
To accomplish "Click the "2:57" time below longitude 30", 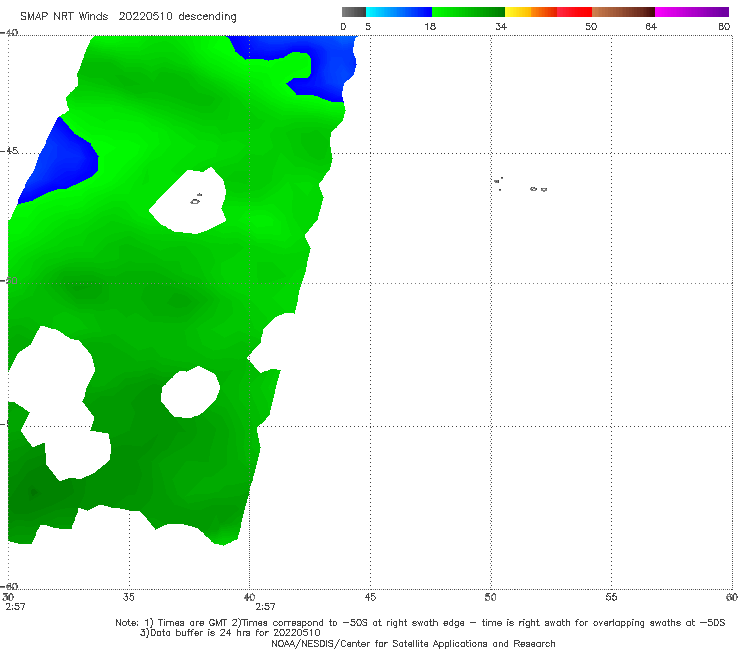I will click(15, 607).
